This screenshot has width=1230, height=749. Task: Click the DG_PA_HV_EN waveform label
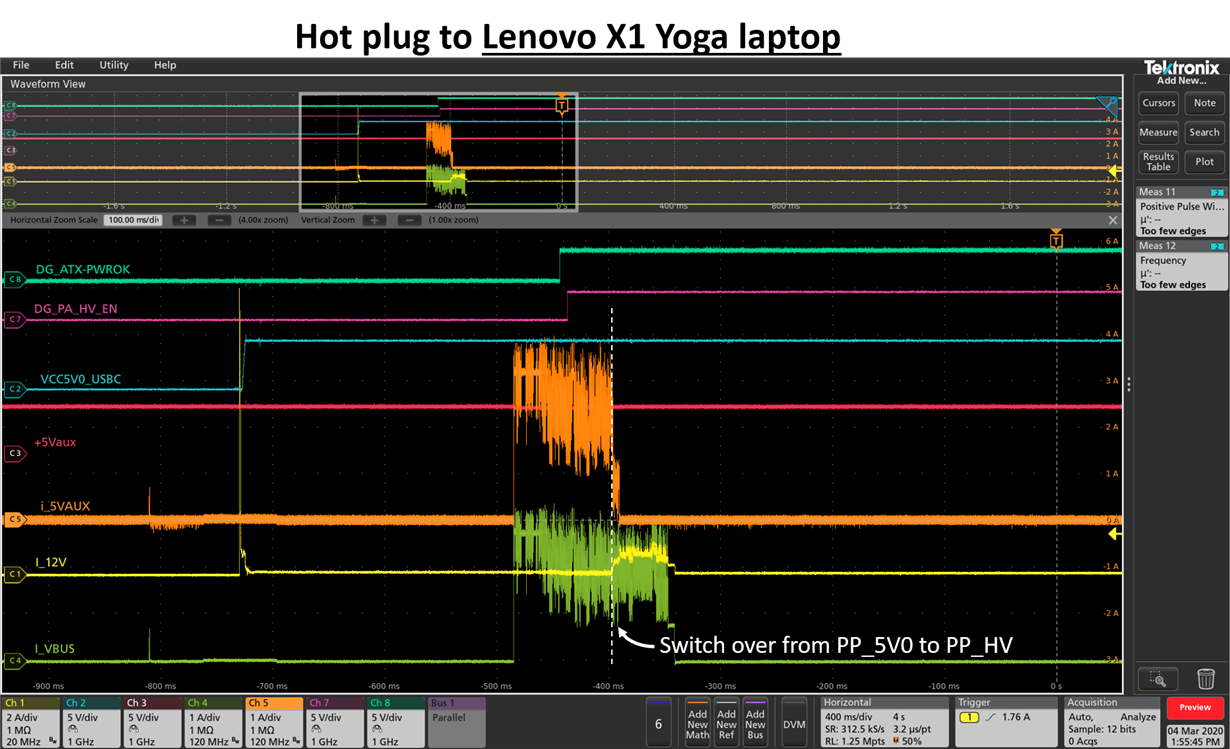coord(76,309)
